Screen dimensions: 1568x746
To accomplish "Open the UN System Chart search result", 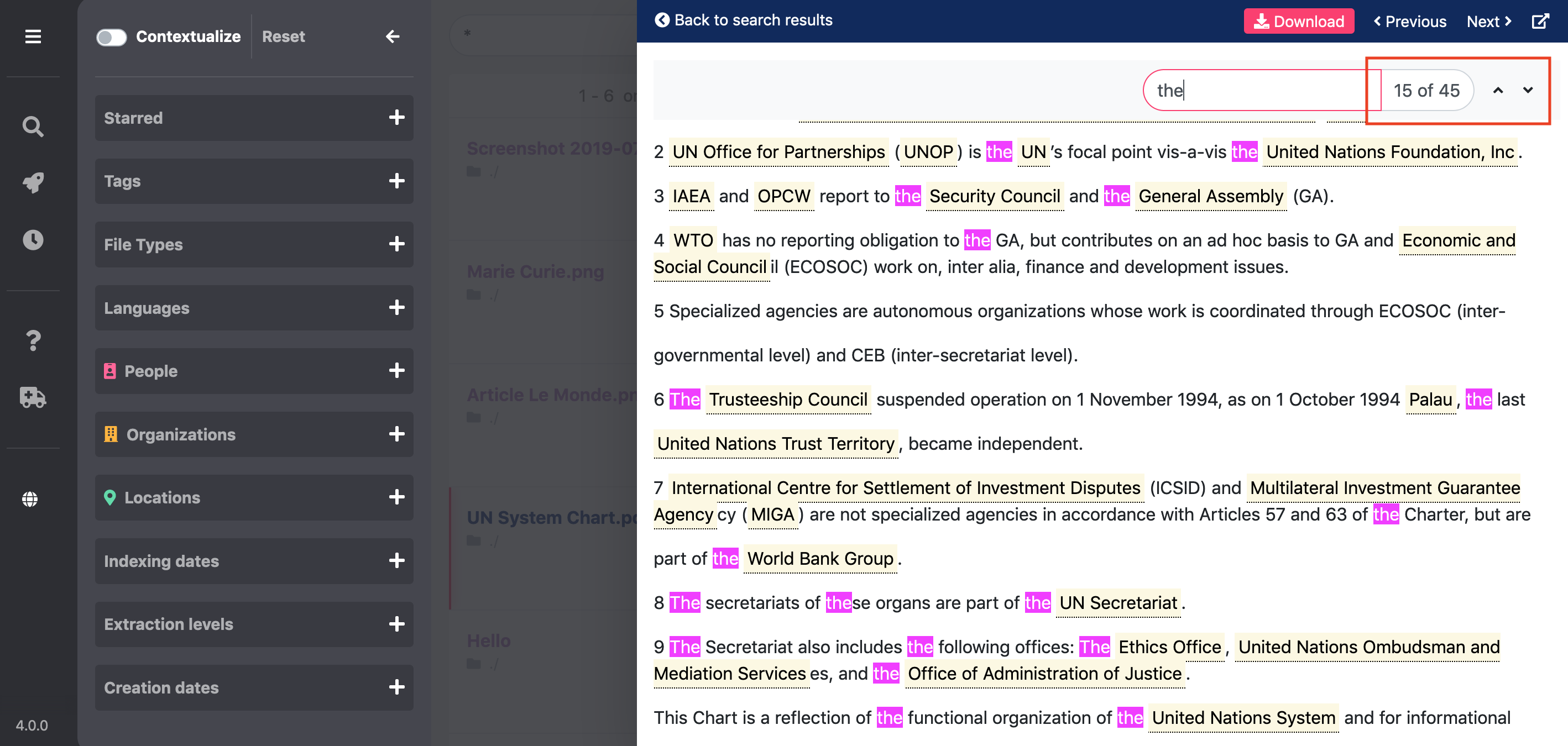I will coord(551,517).
